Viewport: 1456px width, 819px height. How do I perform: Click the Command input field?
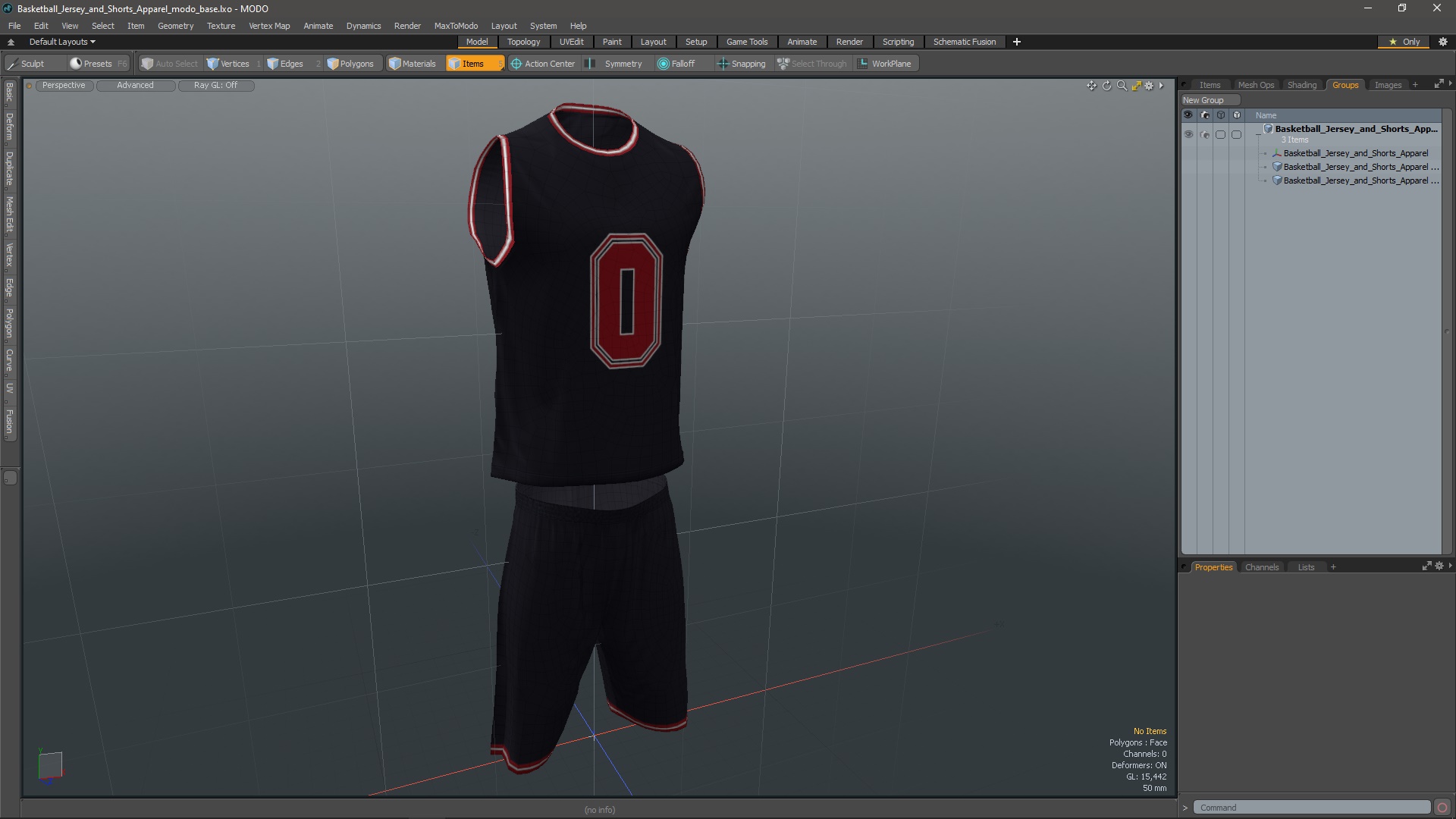(1311, 808)
